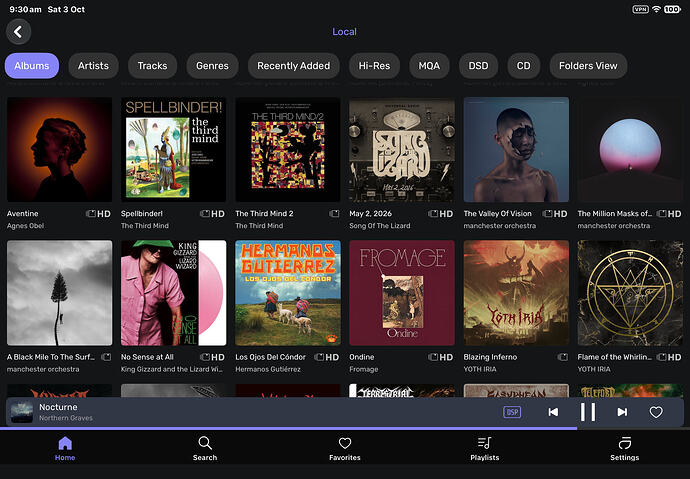Skip to previous track

coord(553,412)
